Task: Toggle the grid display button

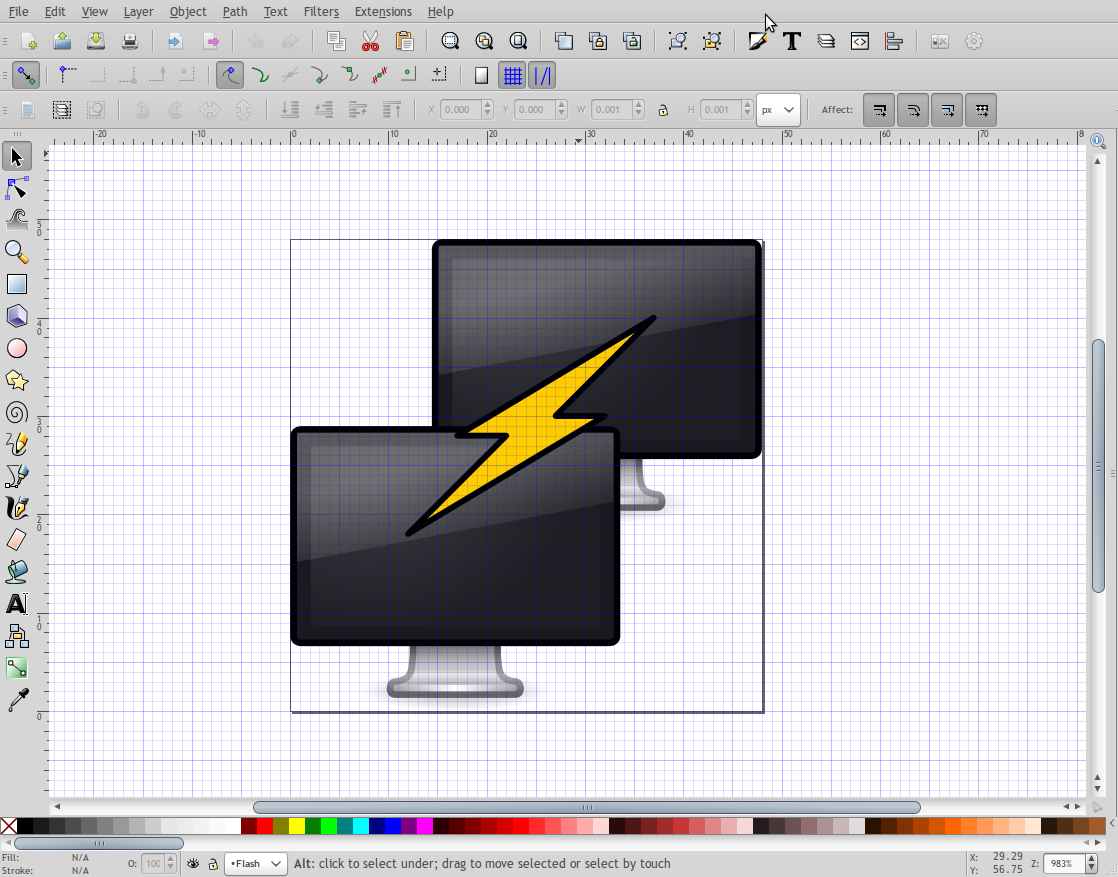Action: point(512,74)
